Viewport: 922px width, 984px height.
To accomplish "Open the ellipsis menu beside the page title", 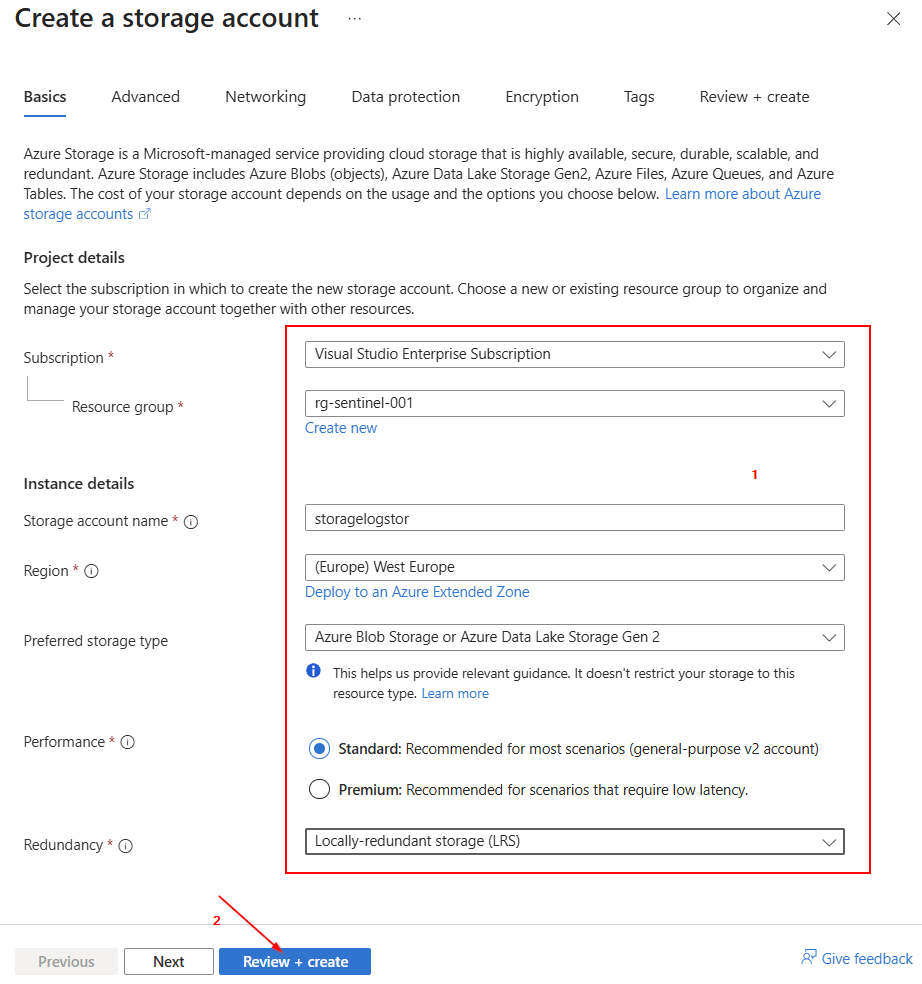I will pos(354,19).
